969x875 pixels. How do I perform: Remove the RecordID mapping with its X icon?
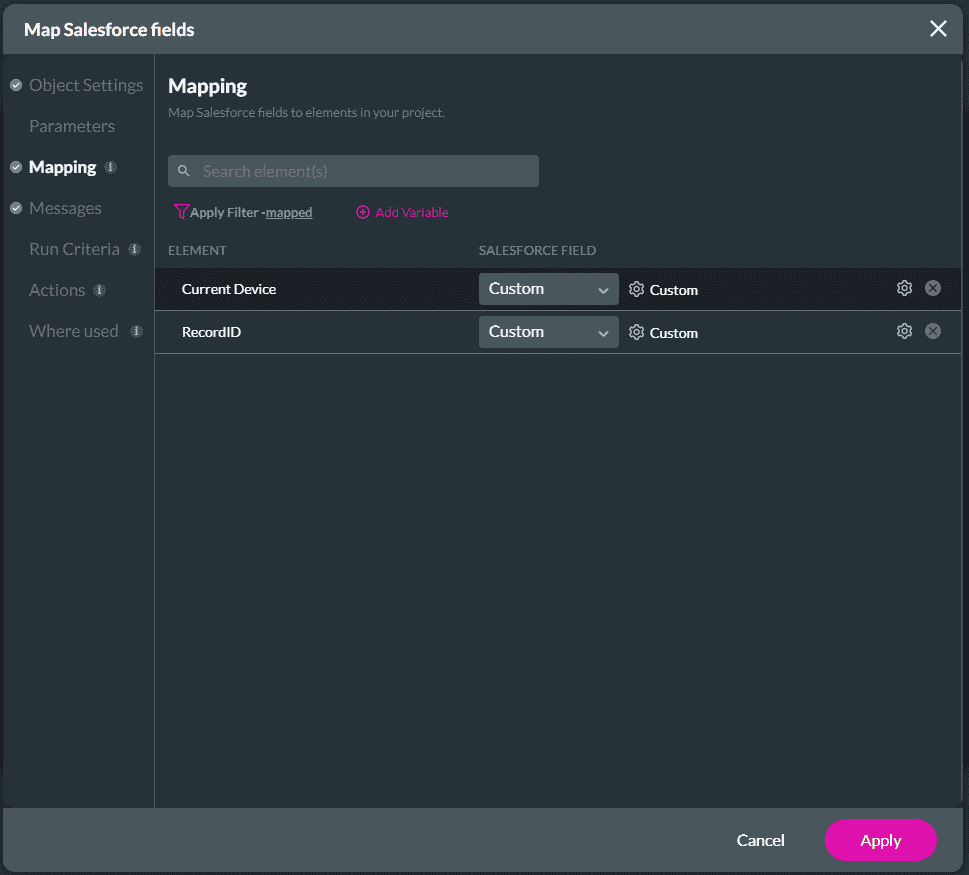(x=932, y=330)
